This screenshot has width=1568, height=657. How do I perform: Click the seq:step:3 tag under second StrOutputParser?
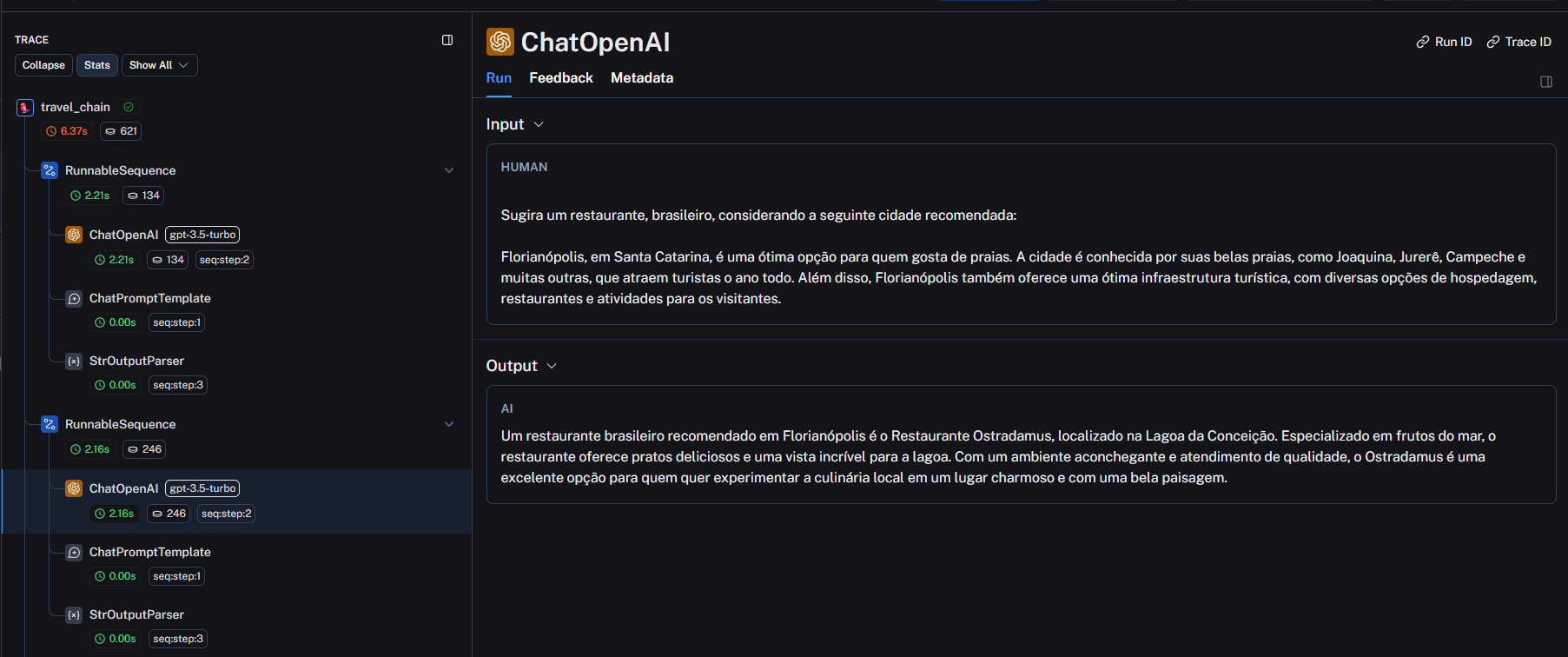[178, 639]
